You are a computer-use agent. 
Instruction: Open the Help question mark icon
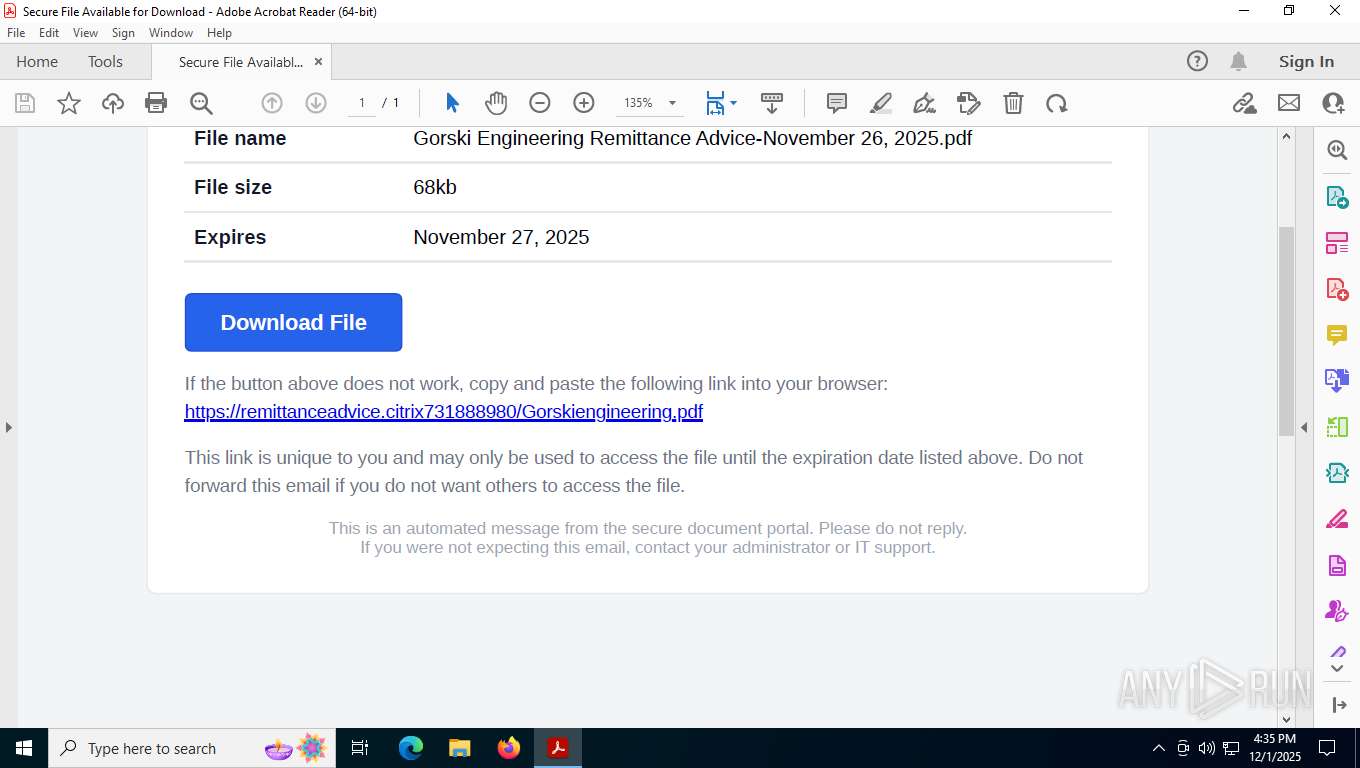tap(1197, 61)
